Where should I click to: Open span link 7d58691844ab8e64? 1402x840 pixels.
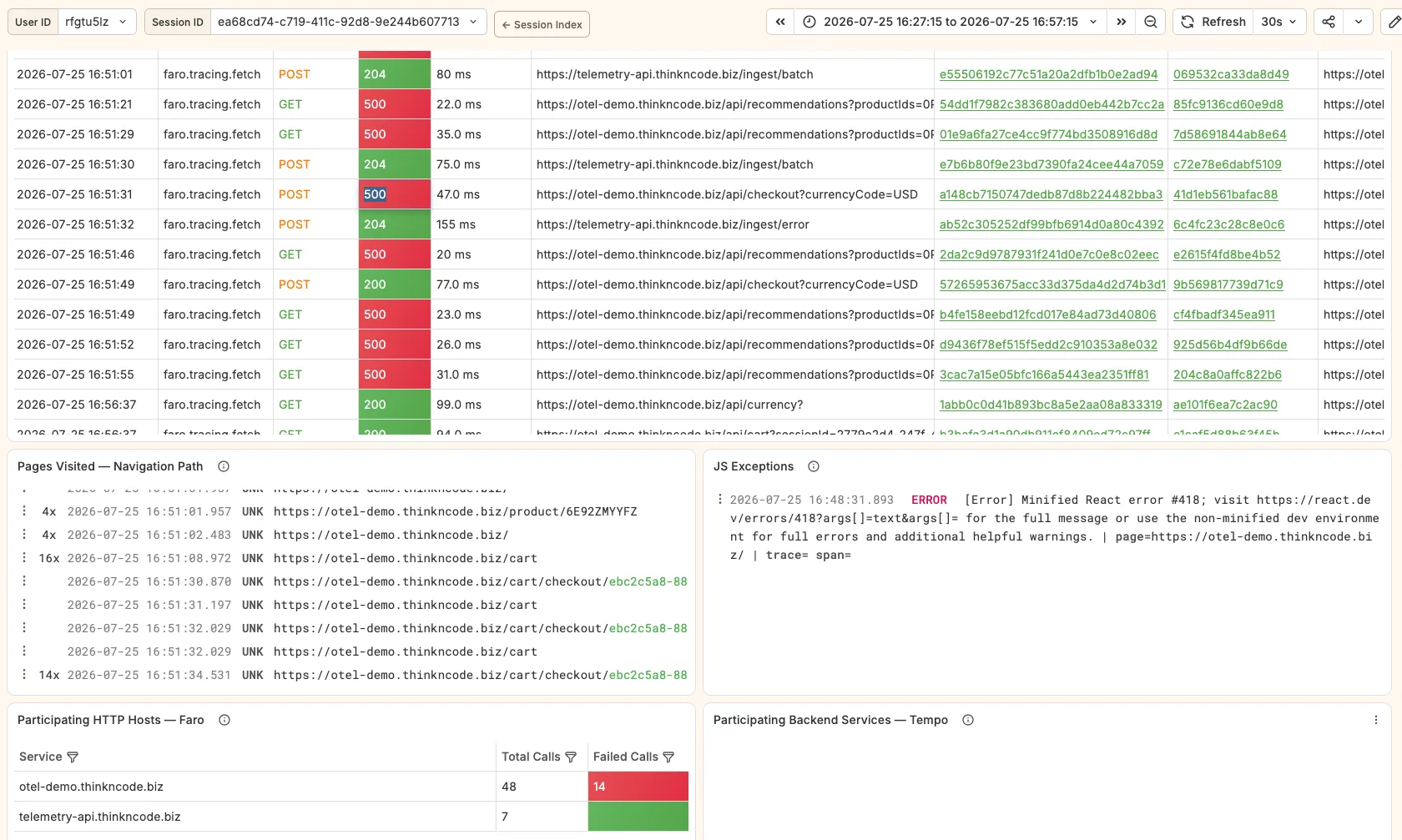pos(1229,134)
